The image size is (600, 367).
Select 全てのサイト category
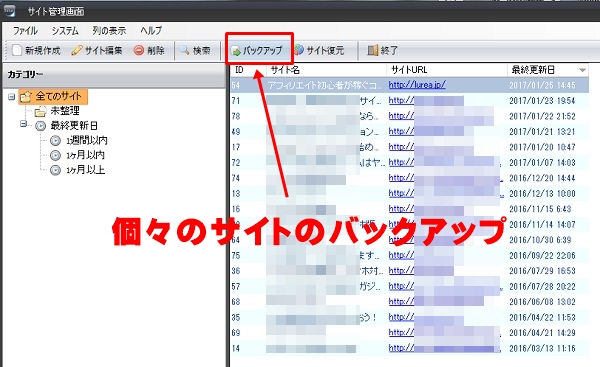pos(59,96)
